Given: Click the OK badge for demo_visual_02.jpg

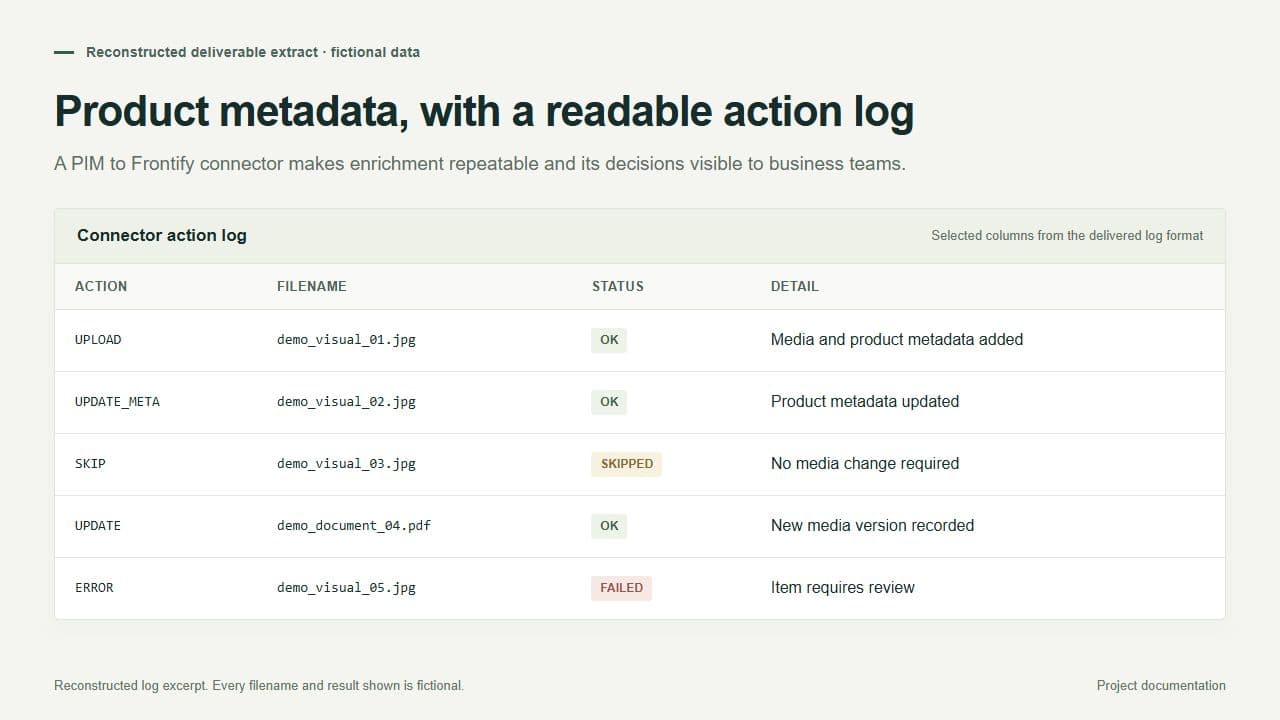Looking at the screenshot, I should point(609,402).
